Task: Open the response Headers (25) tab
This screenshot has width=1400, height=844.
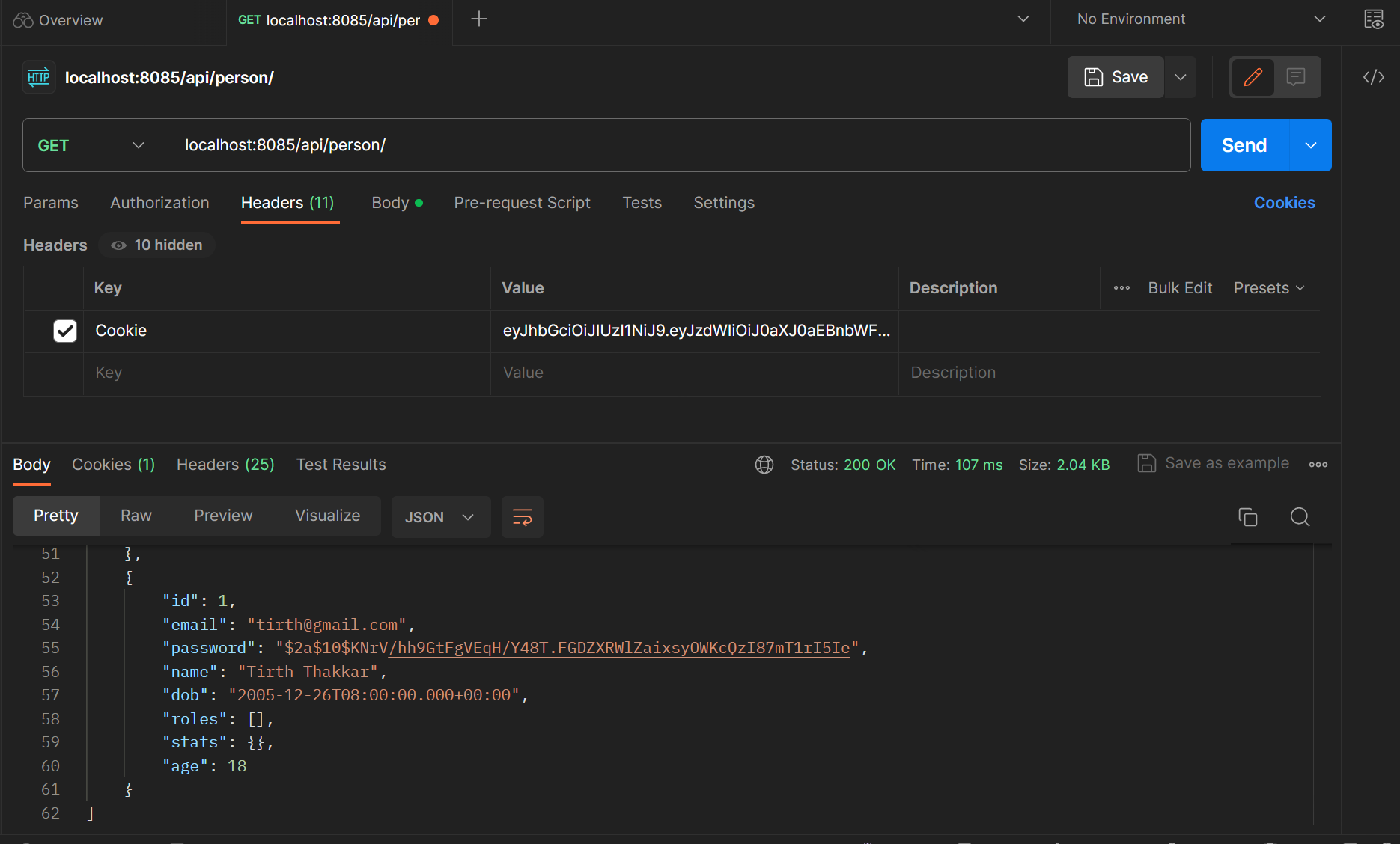Action: (x=225, y=465)
